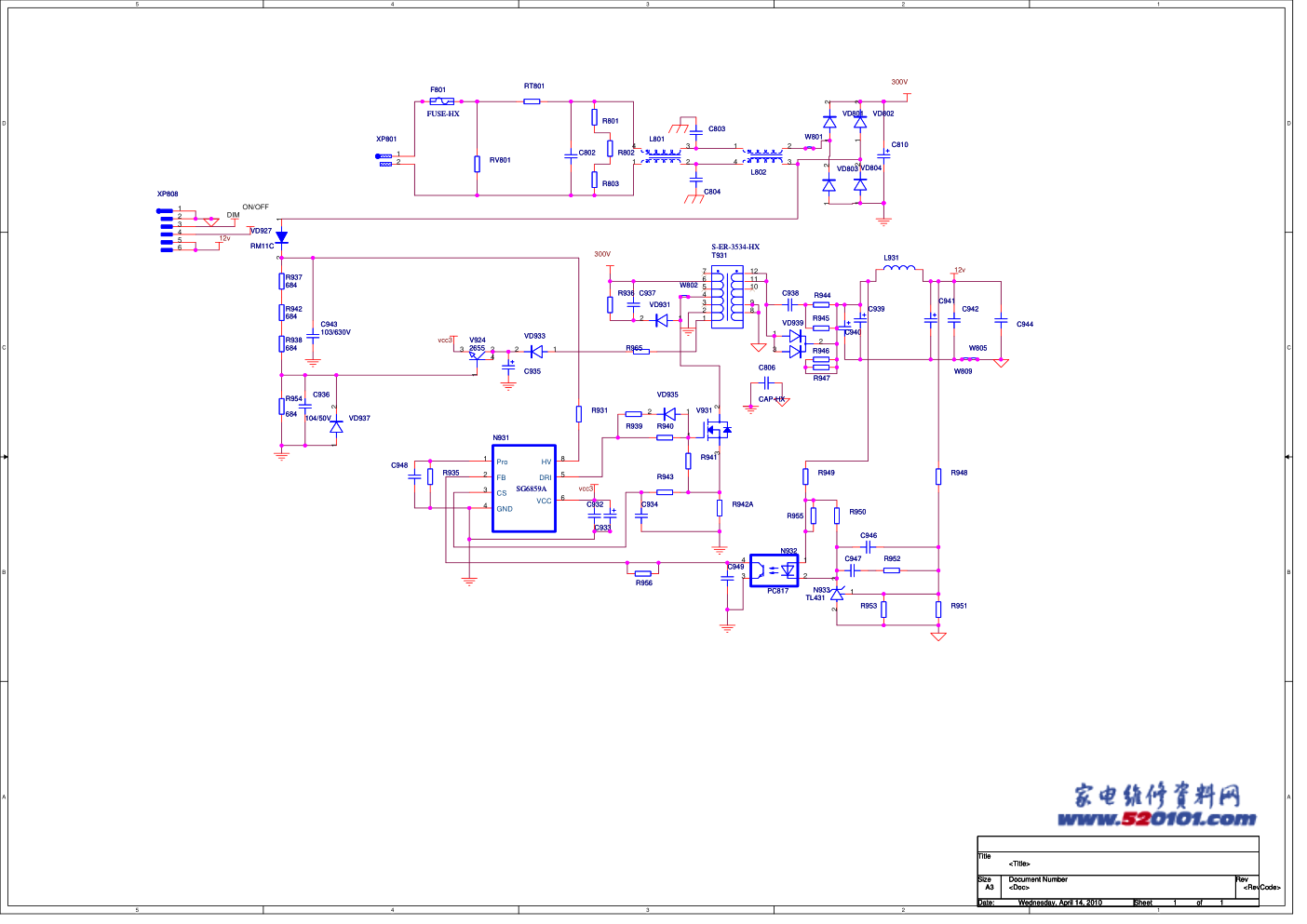Select the TL431 regulator symbol N933

(x=837, y=593)
